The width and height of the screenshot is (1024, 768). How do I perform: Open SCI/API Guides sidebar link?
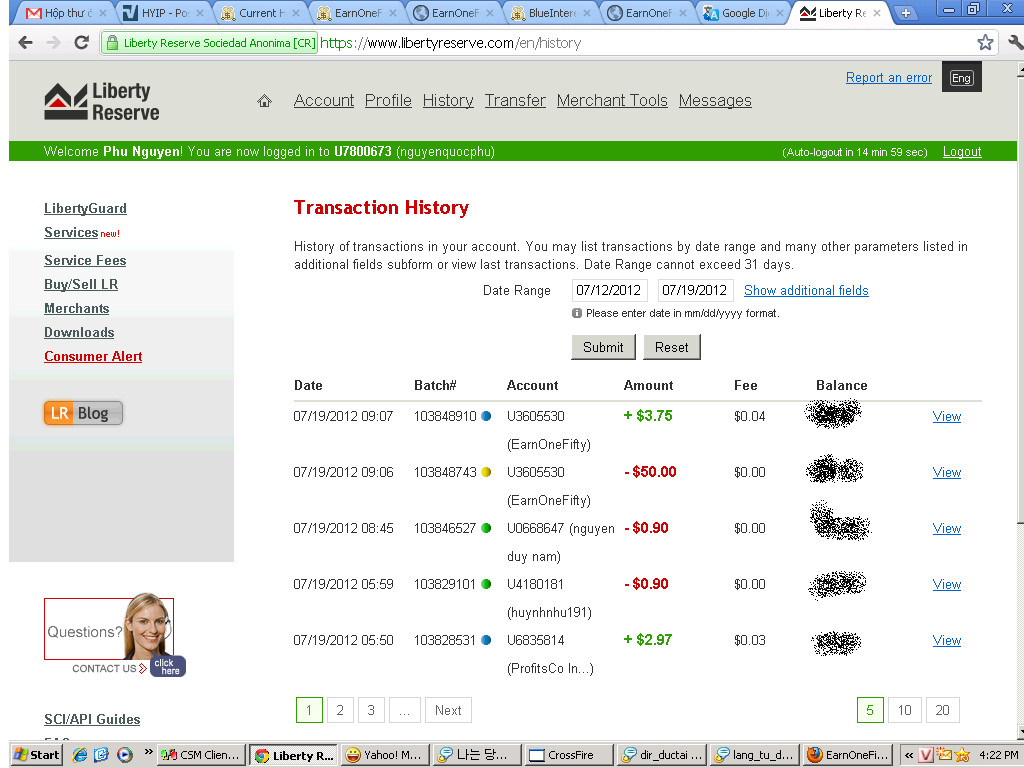click(x=92, y=719)
